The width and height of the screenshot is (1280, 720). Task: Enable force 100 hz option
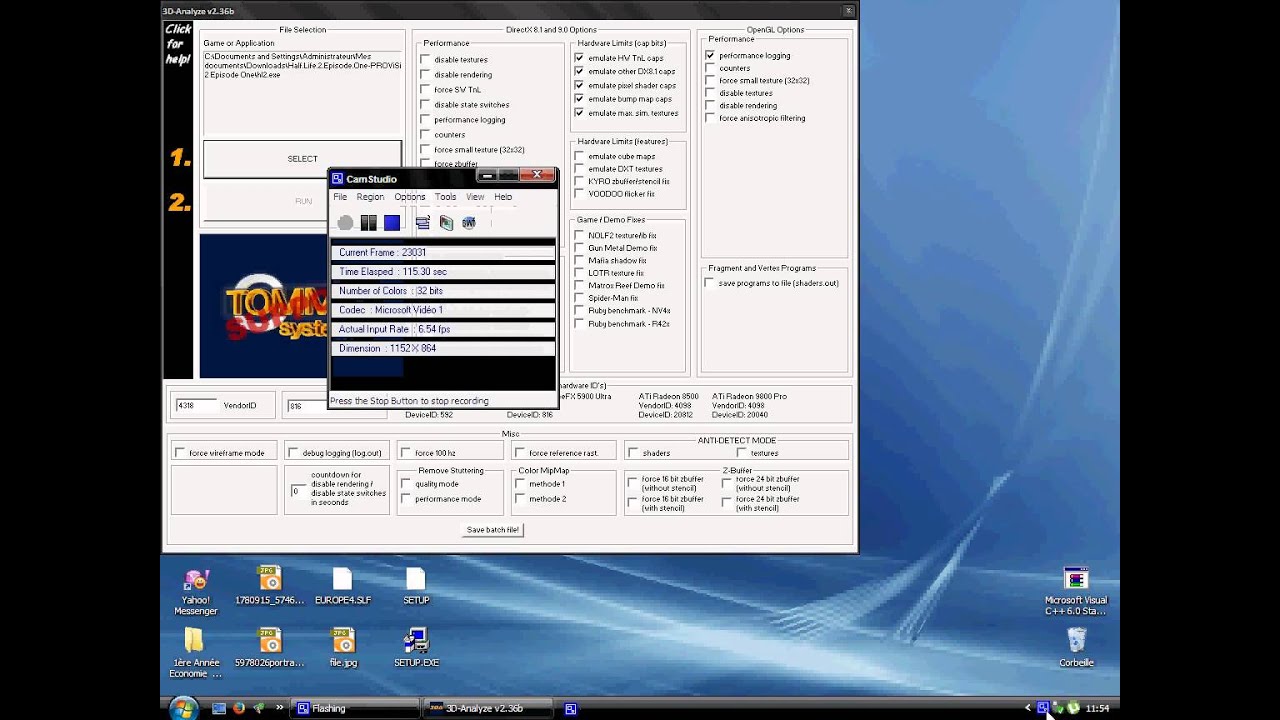pos(406,453)
